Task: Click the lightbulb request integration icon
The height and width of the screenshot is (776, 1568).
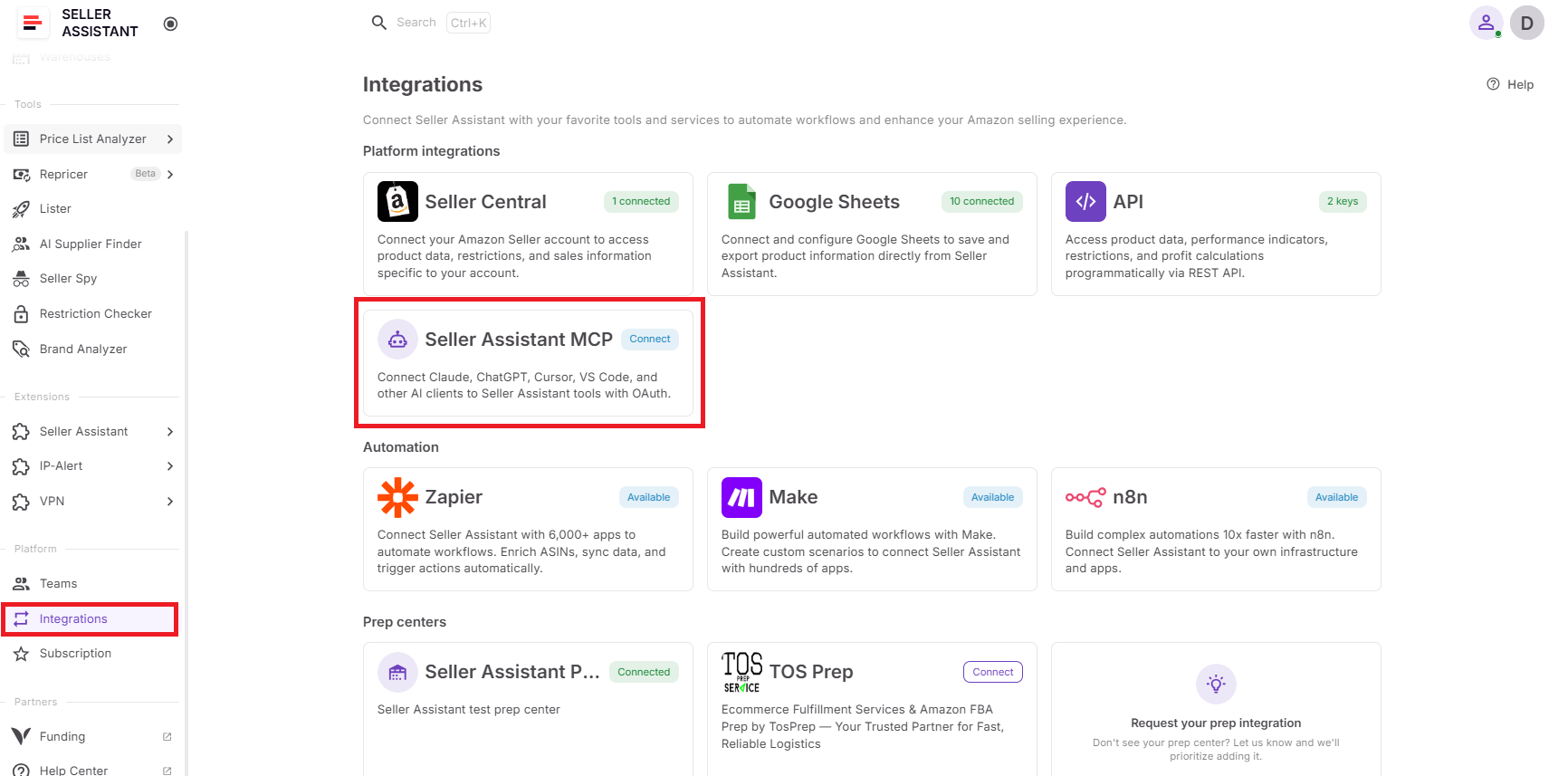Action: point(1216,684)
